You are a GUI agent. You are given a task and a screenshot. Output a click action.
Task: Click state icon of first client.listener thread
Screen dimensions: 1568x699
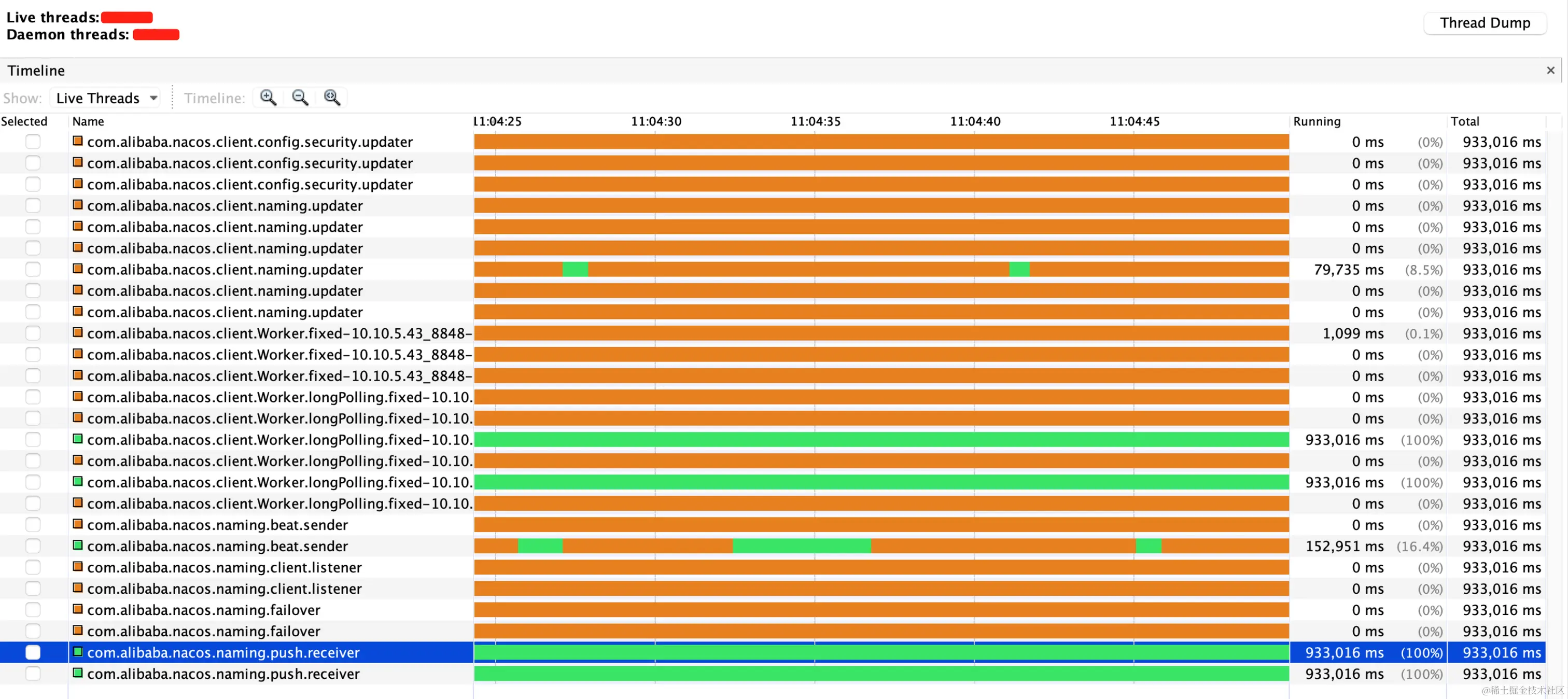(78, 567)
